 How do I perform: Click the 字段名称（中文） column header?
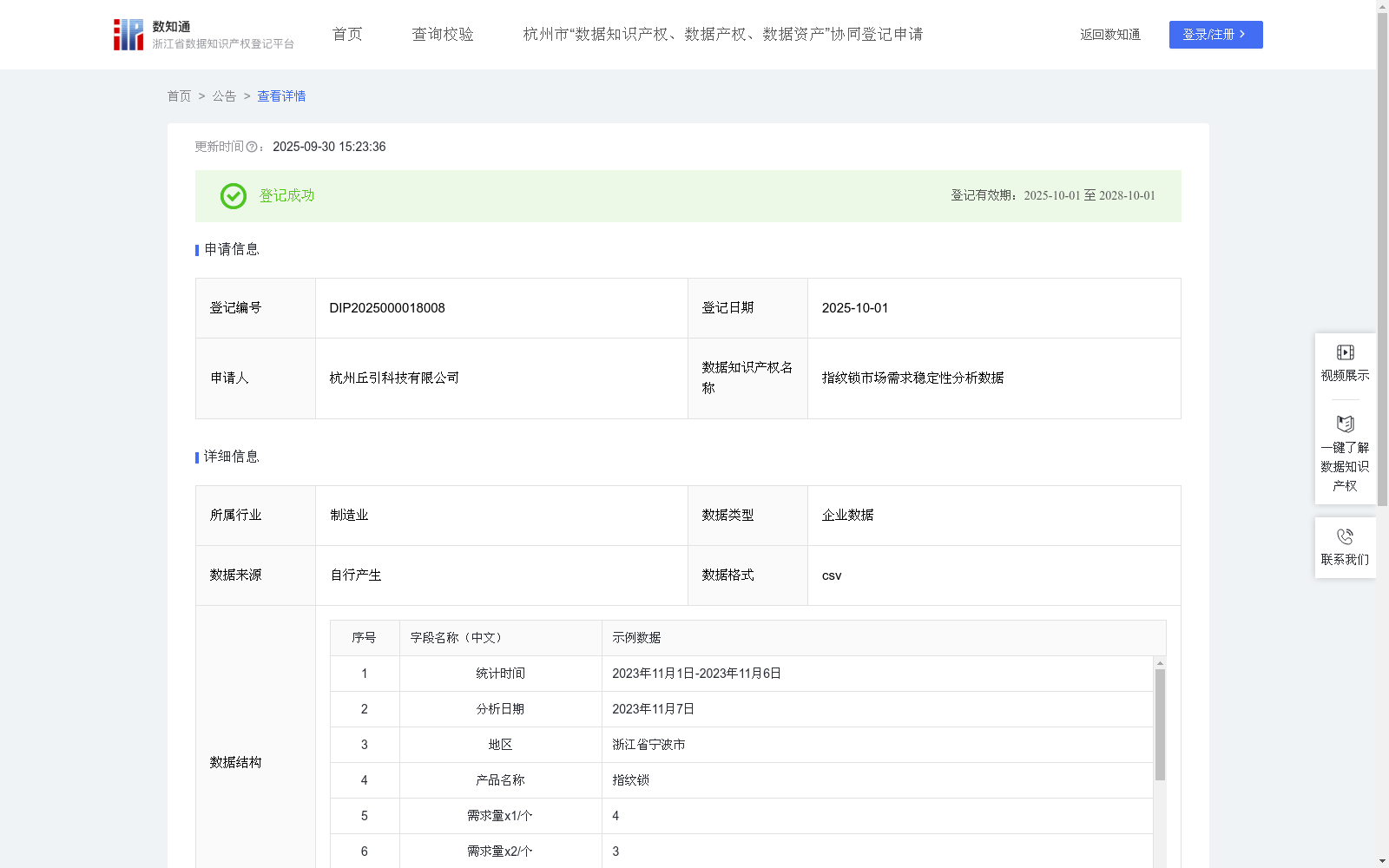coord(458,638)
